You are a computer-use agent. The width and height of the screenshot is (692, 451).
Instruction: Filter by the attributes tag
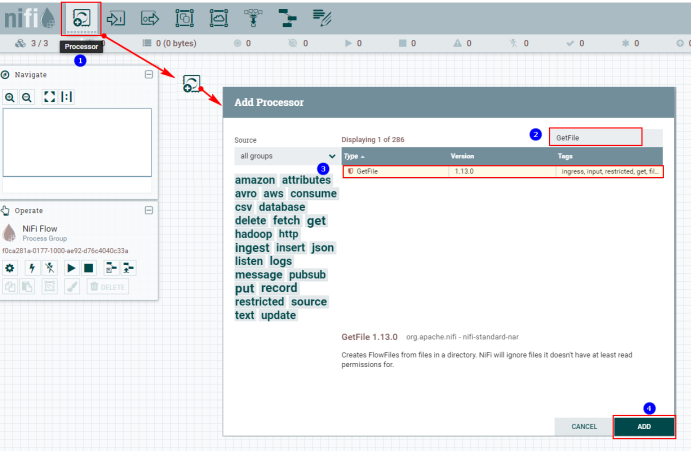click(306, 180)
